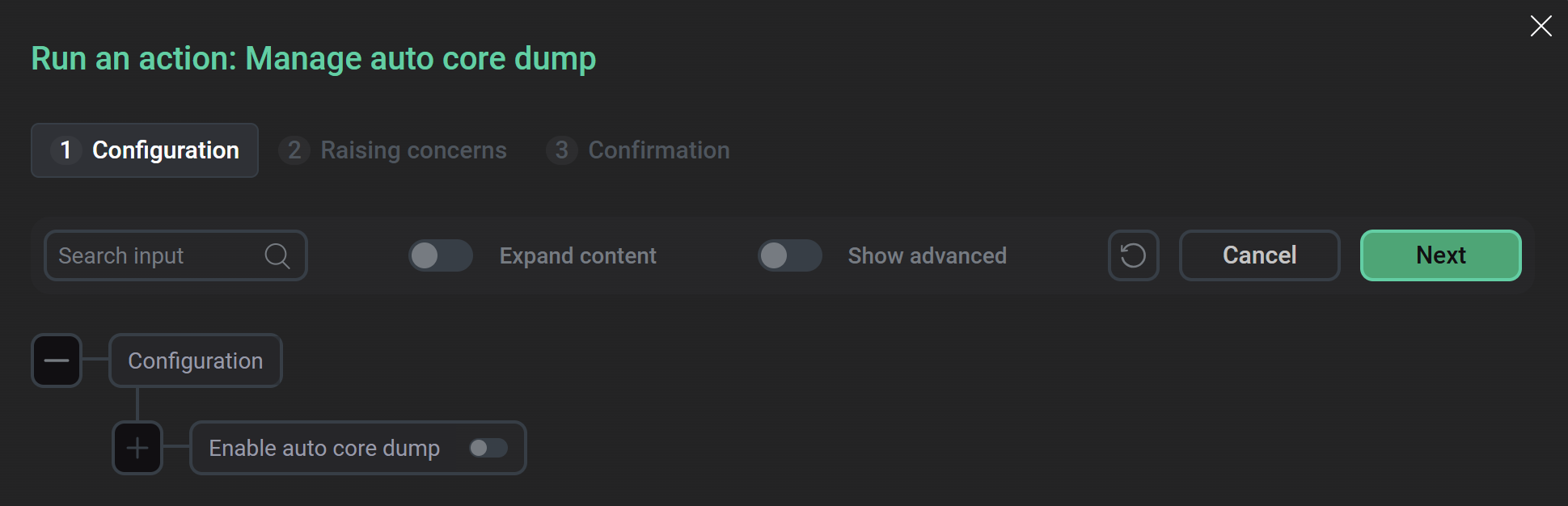Click the reset-to-defaults icon near Cancel
This screenshot has height=506, width=1568.
point(1132,255)
